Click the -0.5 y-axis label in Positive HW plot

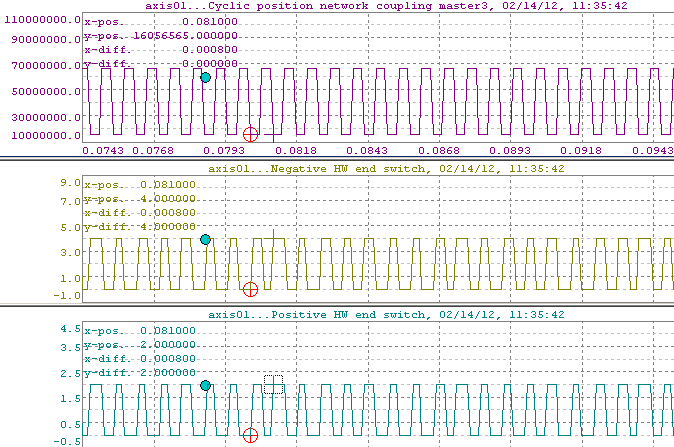click(67, 442)
